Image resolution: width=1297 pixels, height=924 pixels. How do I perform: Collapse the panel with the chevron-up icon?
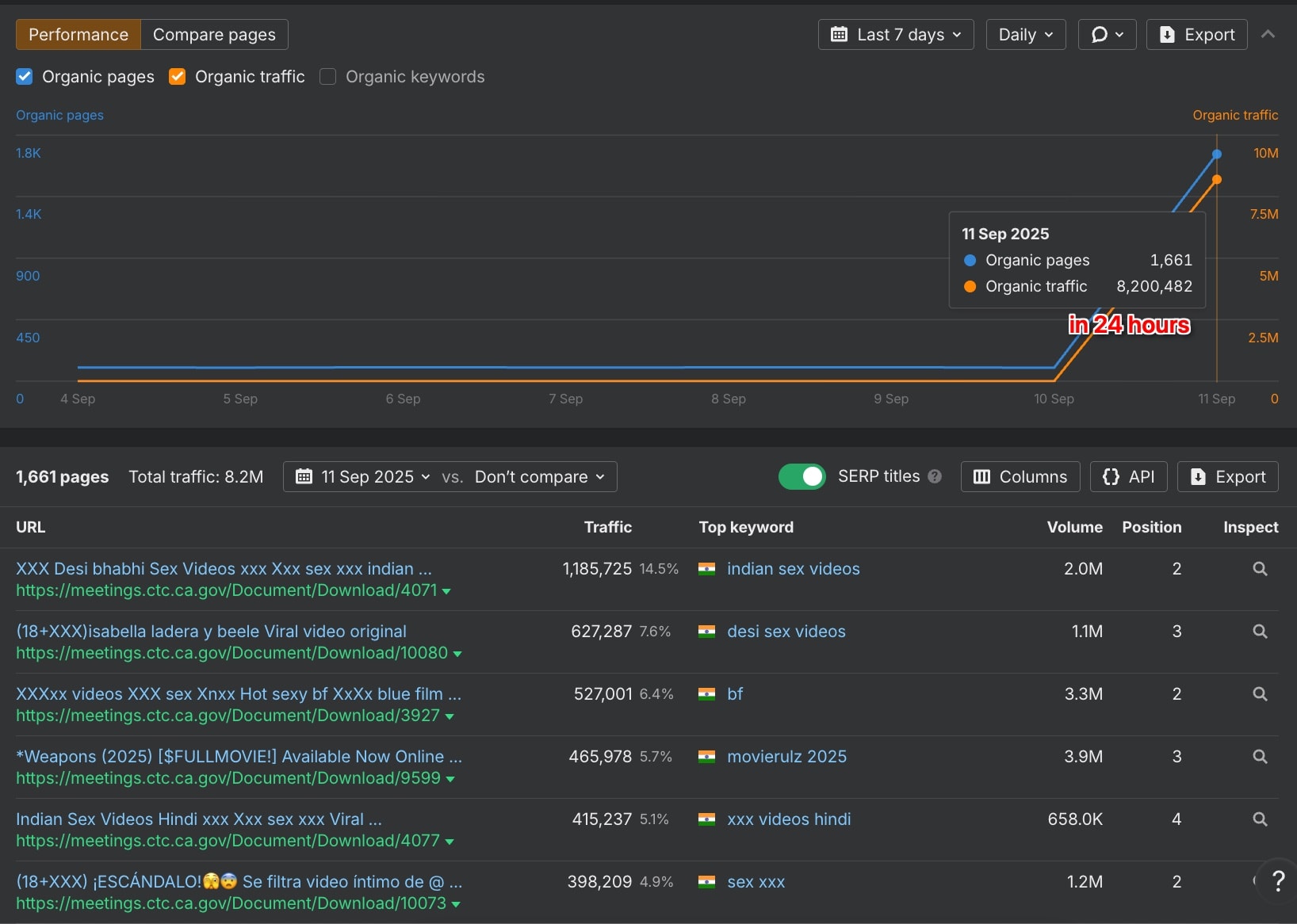point(1268,34)
